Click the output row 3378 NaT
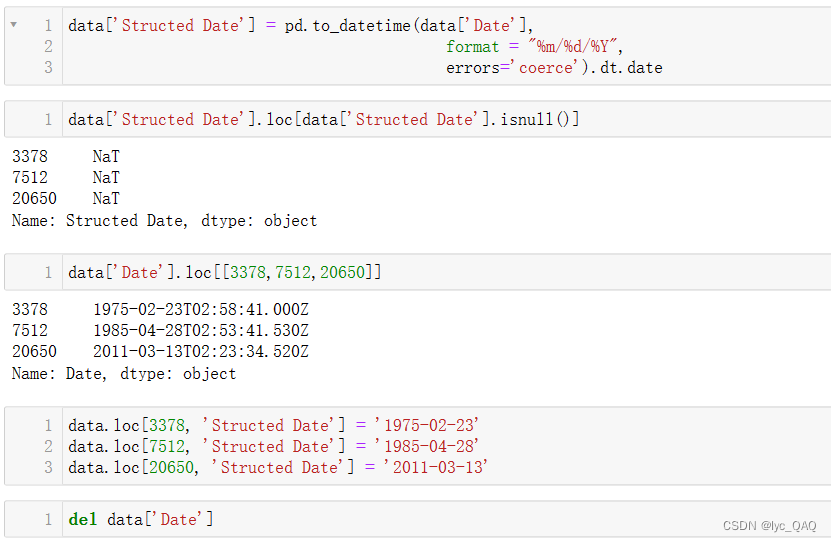This screenshot has width=831, height=542. pos(66,156)
